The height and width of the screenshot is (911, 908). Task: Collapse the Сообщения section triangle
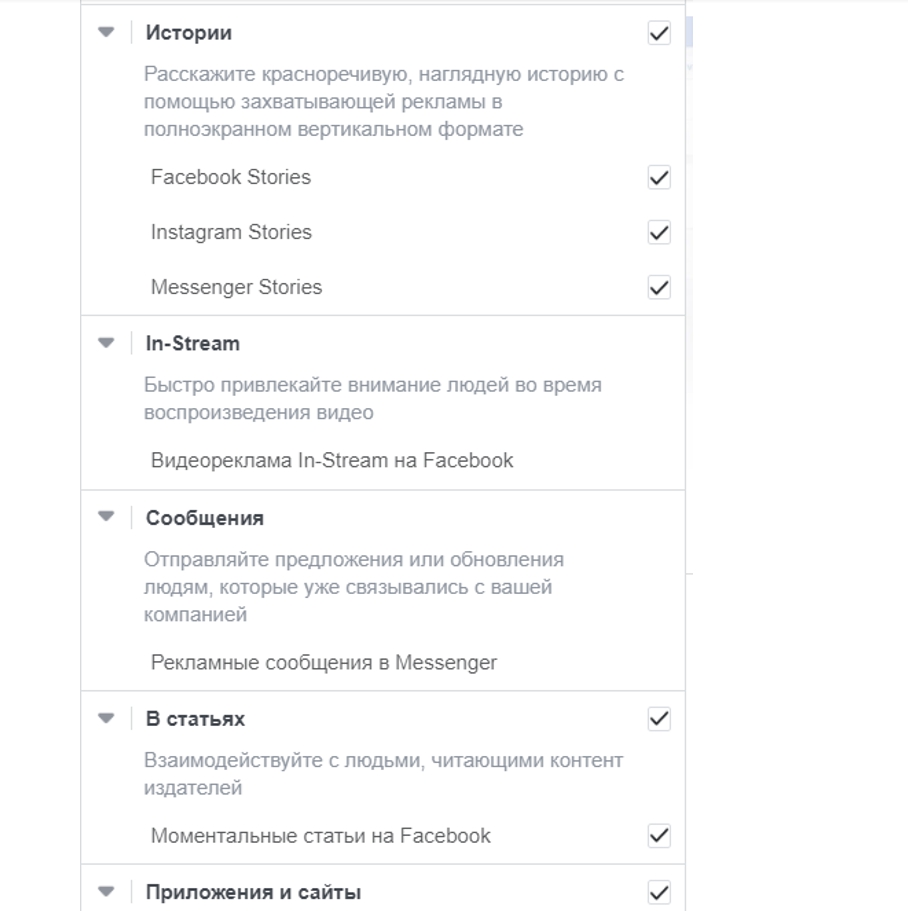[106, 518]
